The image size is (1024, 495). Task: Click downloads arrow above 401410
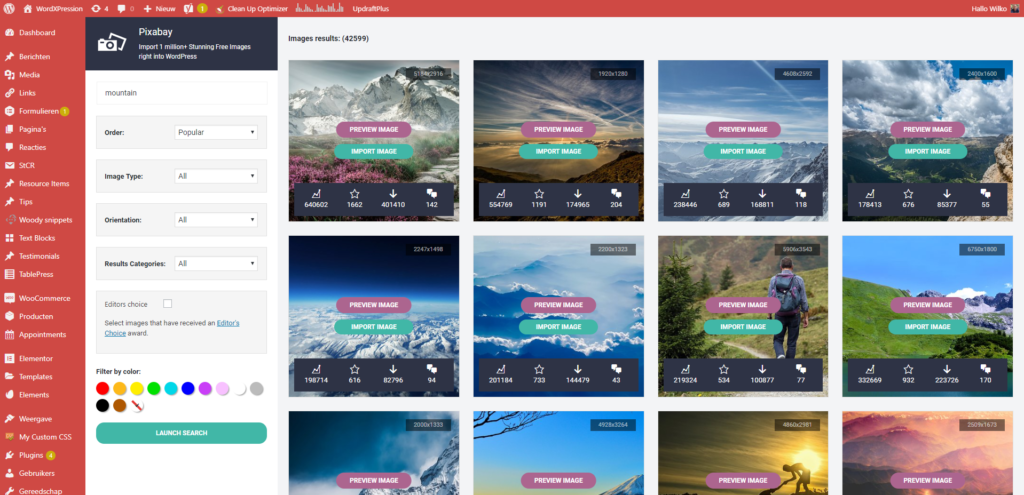393,194
